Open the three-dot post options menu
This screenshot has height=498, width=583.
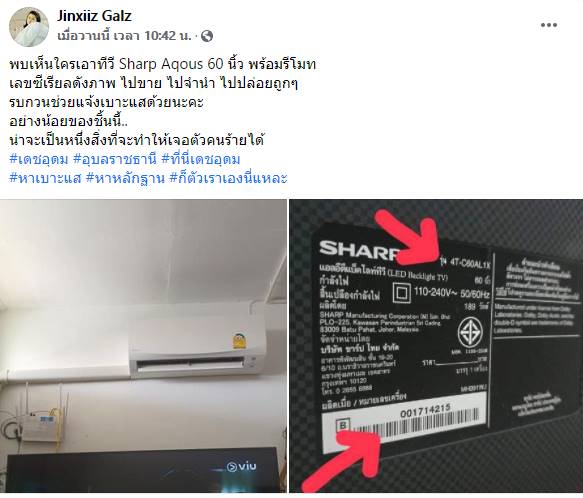(x=549, y=25)
